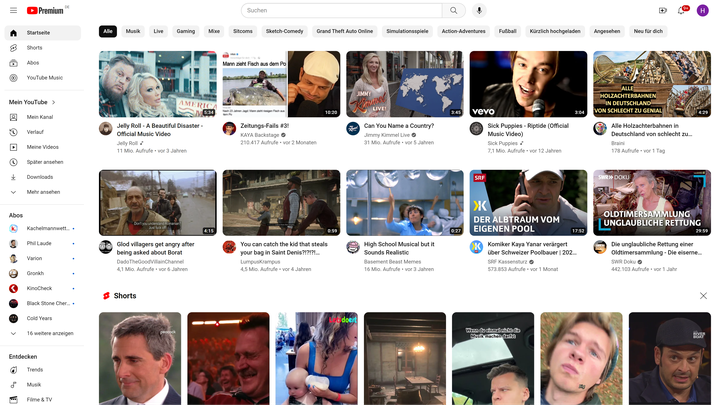Open Trends under Entdecken
Image resolution: width=720 pixels, height=405 pixels.
click(x=43, y=370)
